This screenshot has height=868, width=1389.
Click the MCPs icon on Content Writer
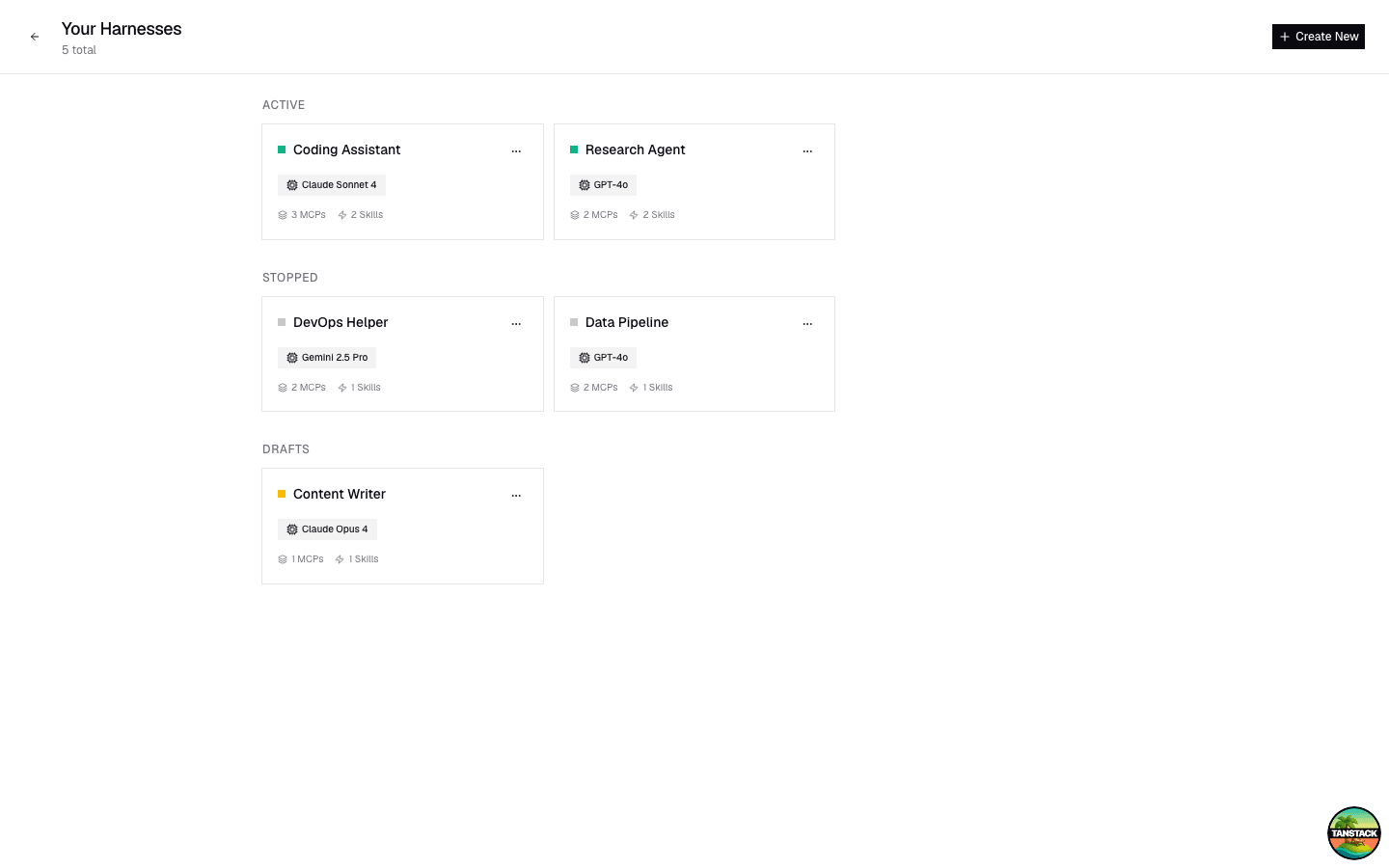(282, 558)
